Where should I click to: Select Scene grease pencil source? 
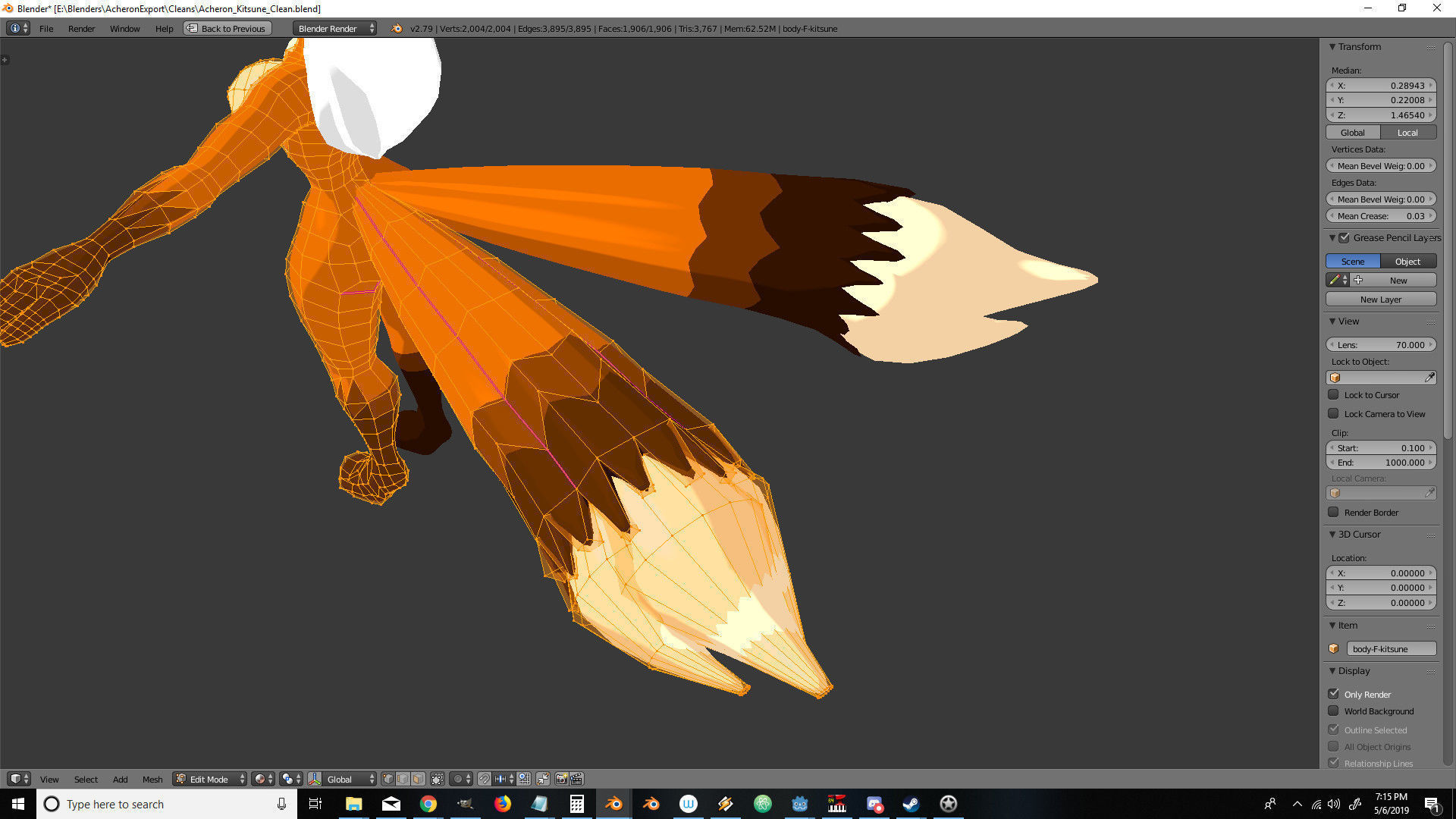(x=1353, y=261)
